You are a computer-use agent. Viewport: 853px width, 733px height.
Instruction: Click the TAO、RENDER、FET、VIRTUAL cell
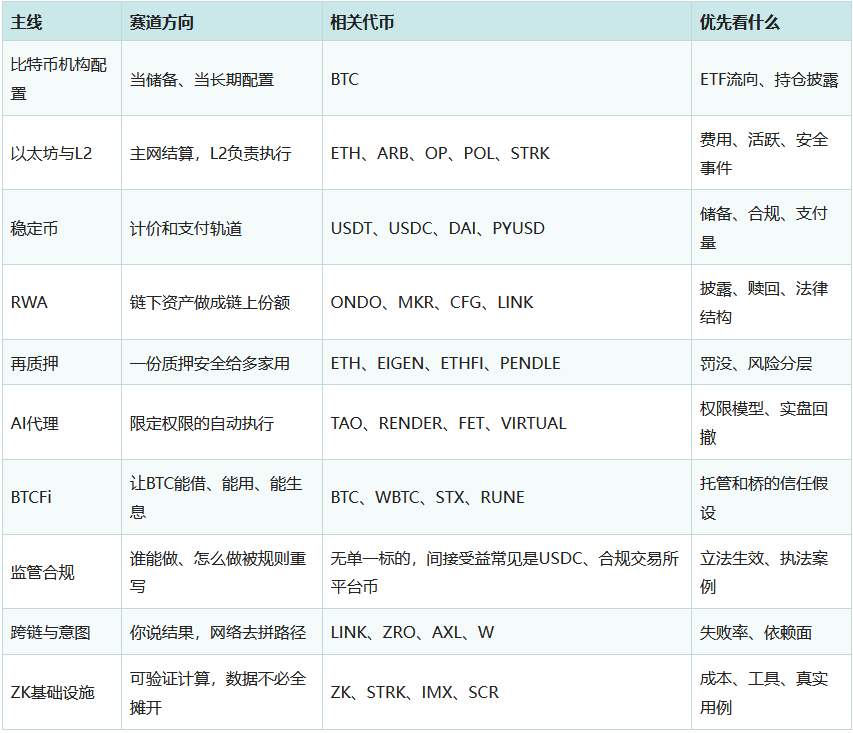(507, 422)
